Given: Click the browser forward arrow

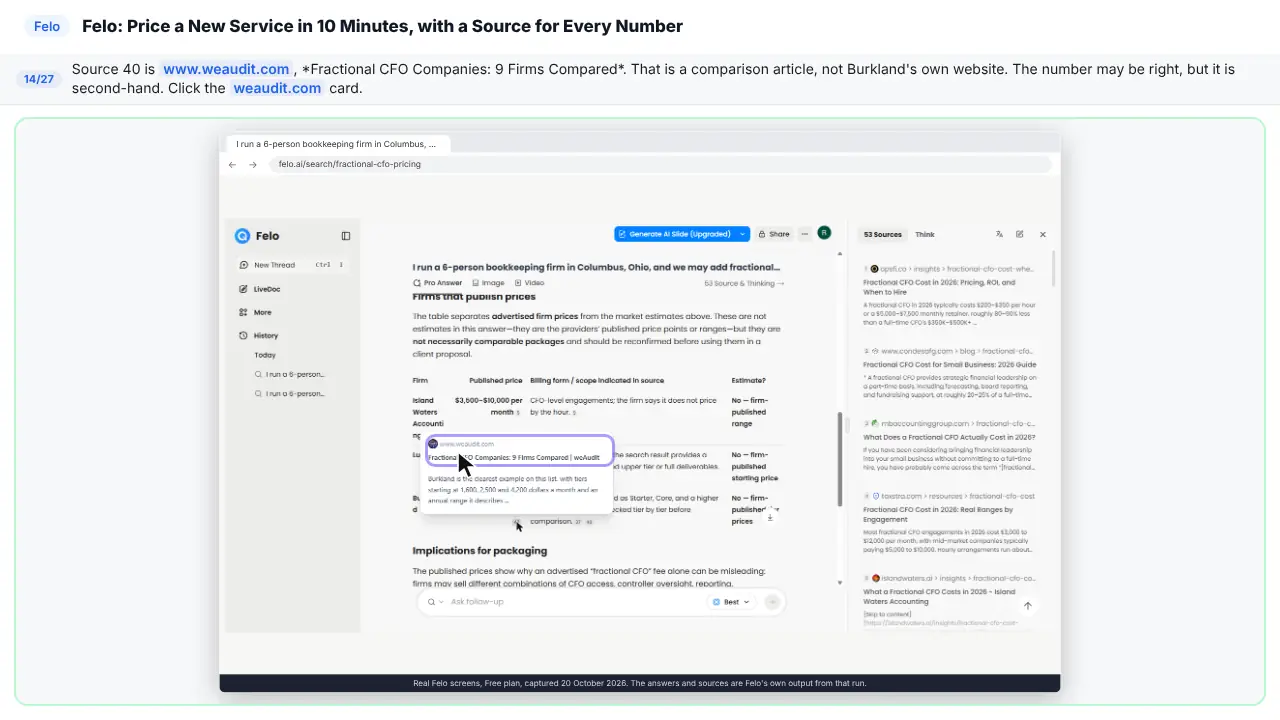Looking at the screenshot, I should (x=253, y=164).
